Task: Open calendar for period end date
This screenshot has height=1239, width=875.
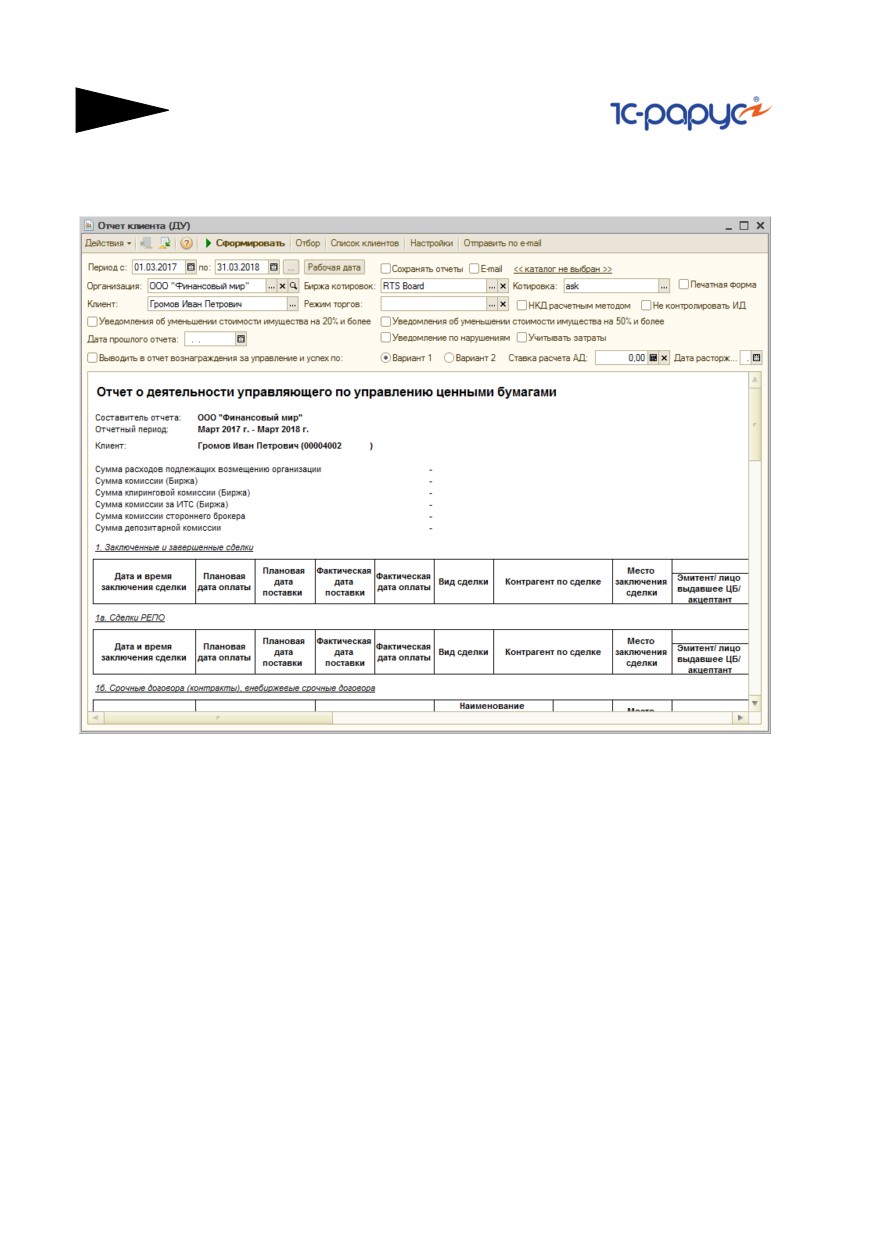Action: point(274,268)
